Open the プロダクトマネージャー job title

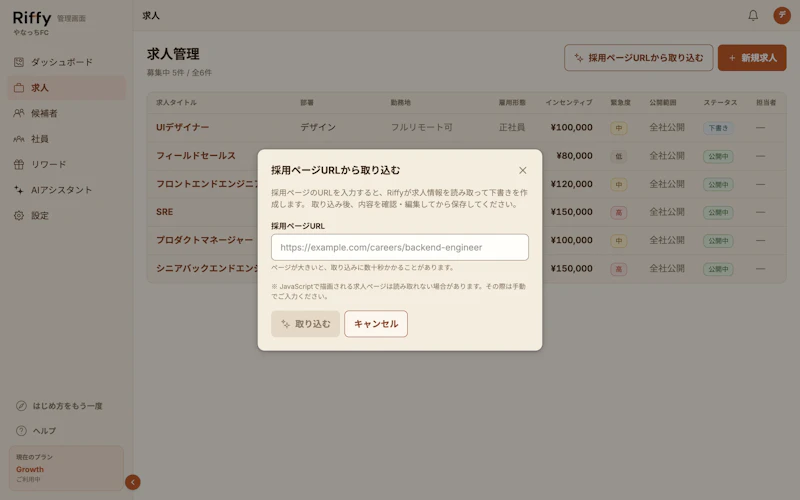(205, 240)
